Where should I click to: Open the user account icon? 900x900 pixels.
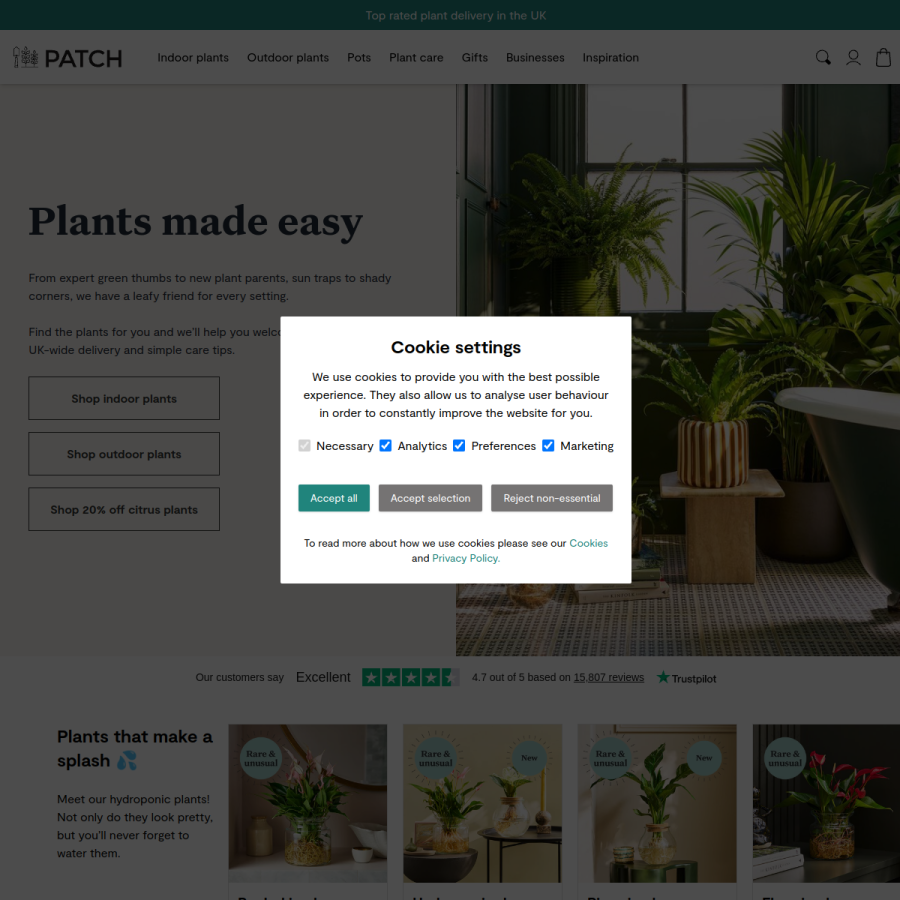[853, 57]
